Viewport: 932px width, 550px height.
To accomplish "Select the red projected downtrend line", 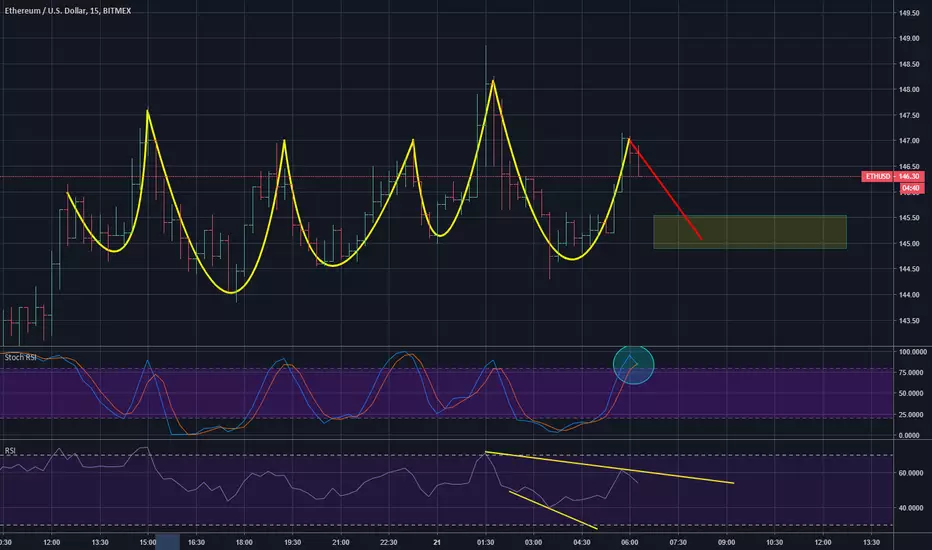I will point(666,190).
